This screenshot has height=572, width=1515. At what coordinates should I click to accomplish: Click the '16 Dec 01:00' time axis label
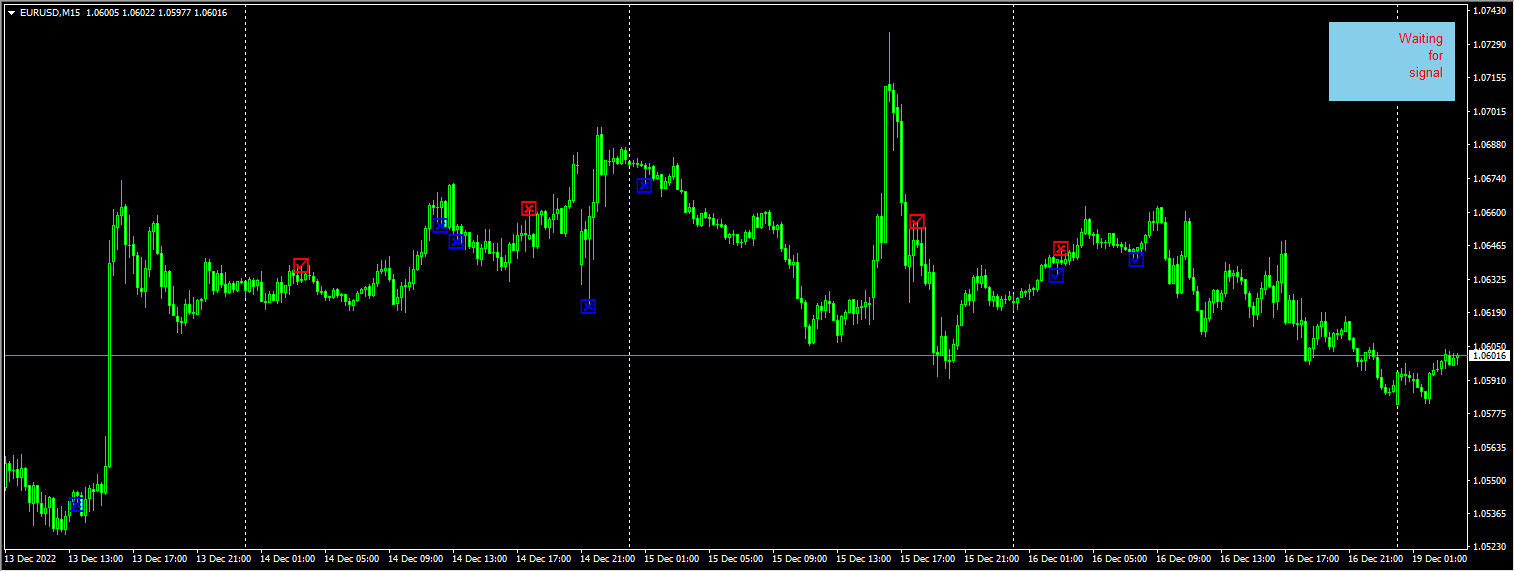1055,559
